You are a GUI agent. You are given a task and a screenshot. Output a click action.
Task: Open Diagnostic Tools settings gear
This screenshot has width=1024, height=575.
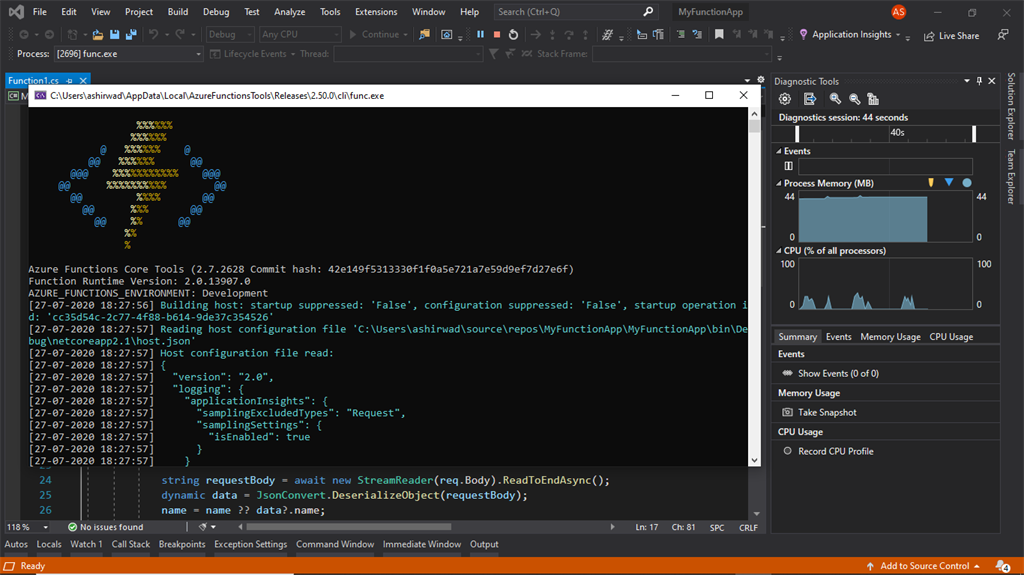pyautogui.click(x=784, y=99)
